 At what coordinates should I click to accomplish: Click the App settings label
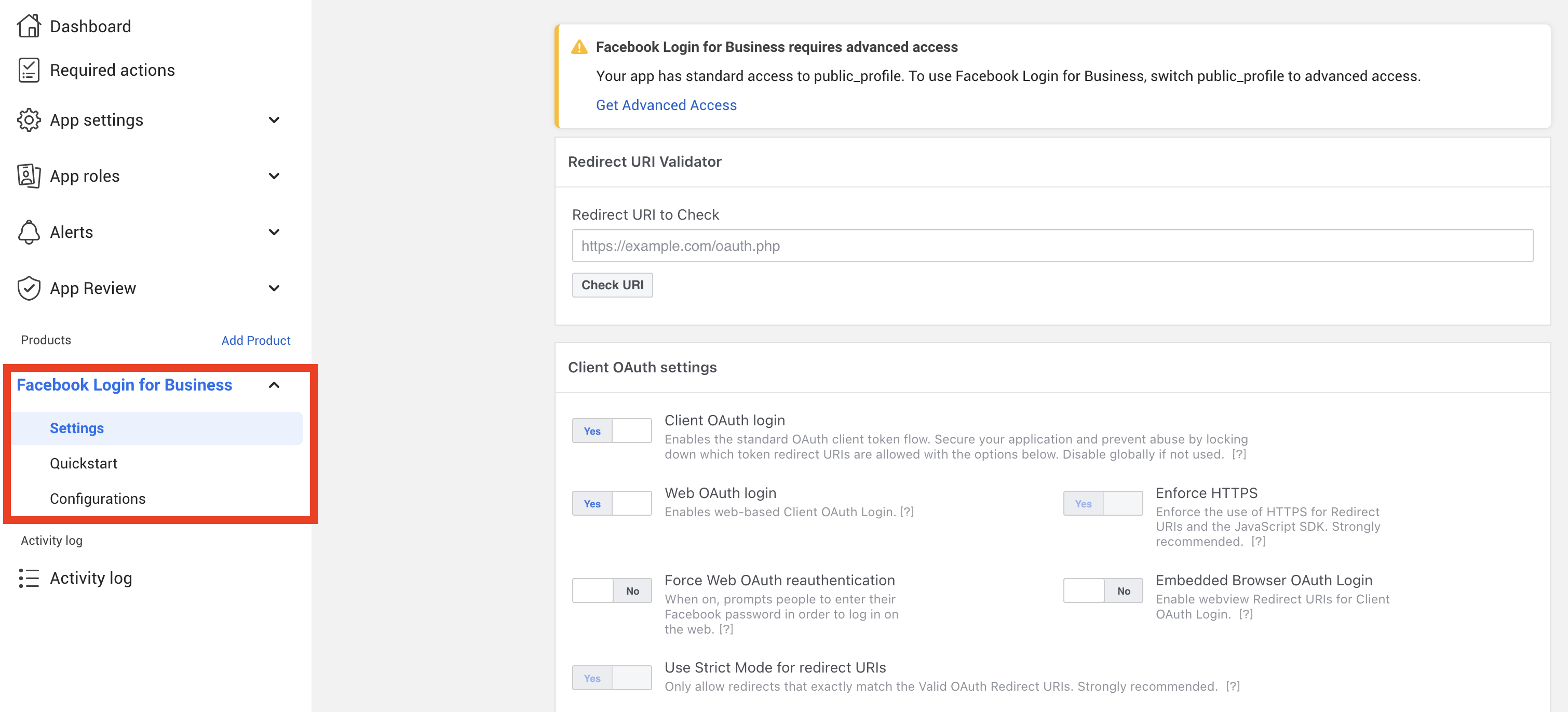pos(96,120)
